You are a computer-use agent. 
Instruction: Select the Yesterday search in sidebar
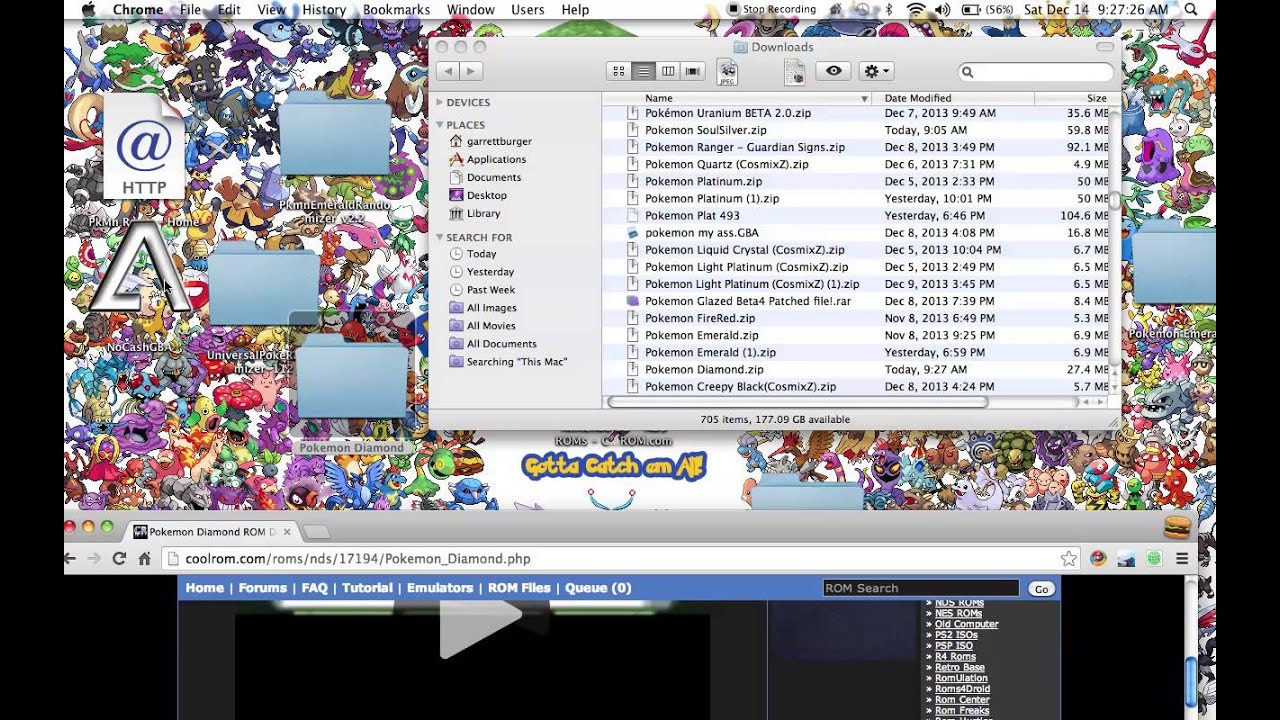(x=482, y=272)
